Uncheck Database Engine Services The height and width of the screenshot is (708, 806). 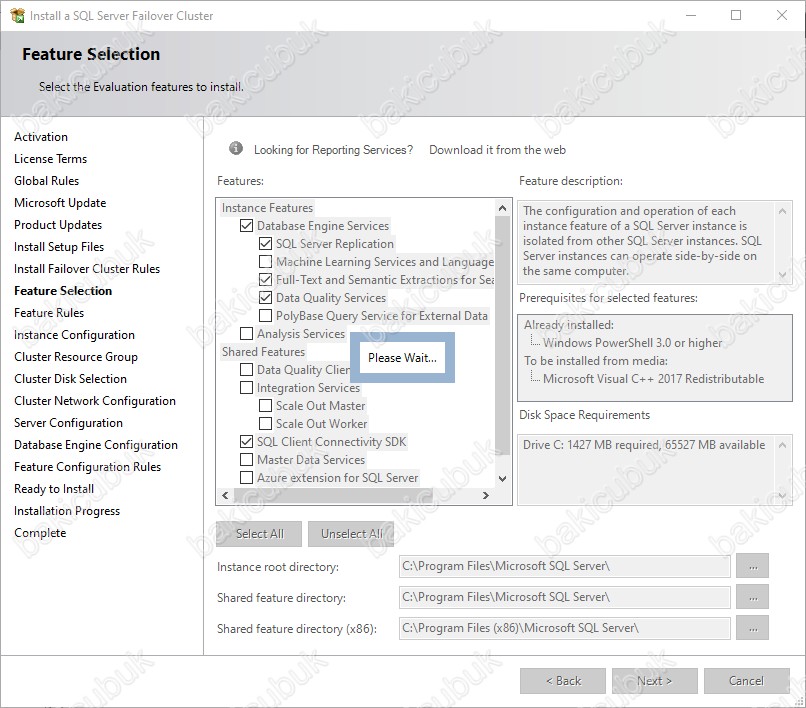(246, 226)
